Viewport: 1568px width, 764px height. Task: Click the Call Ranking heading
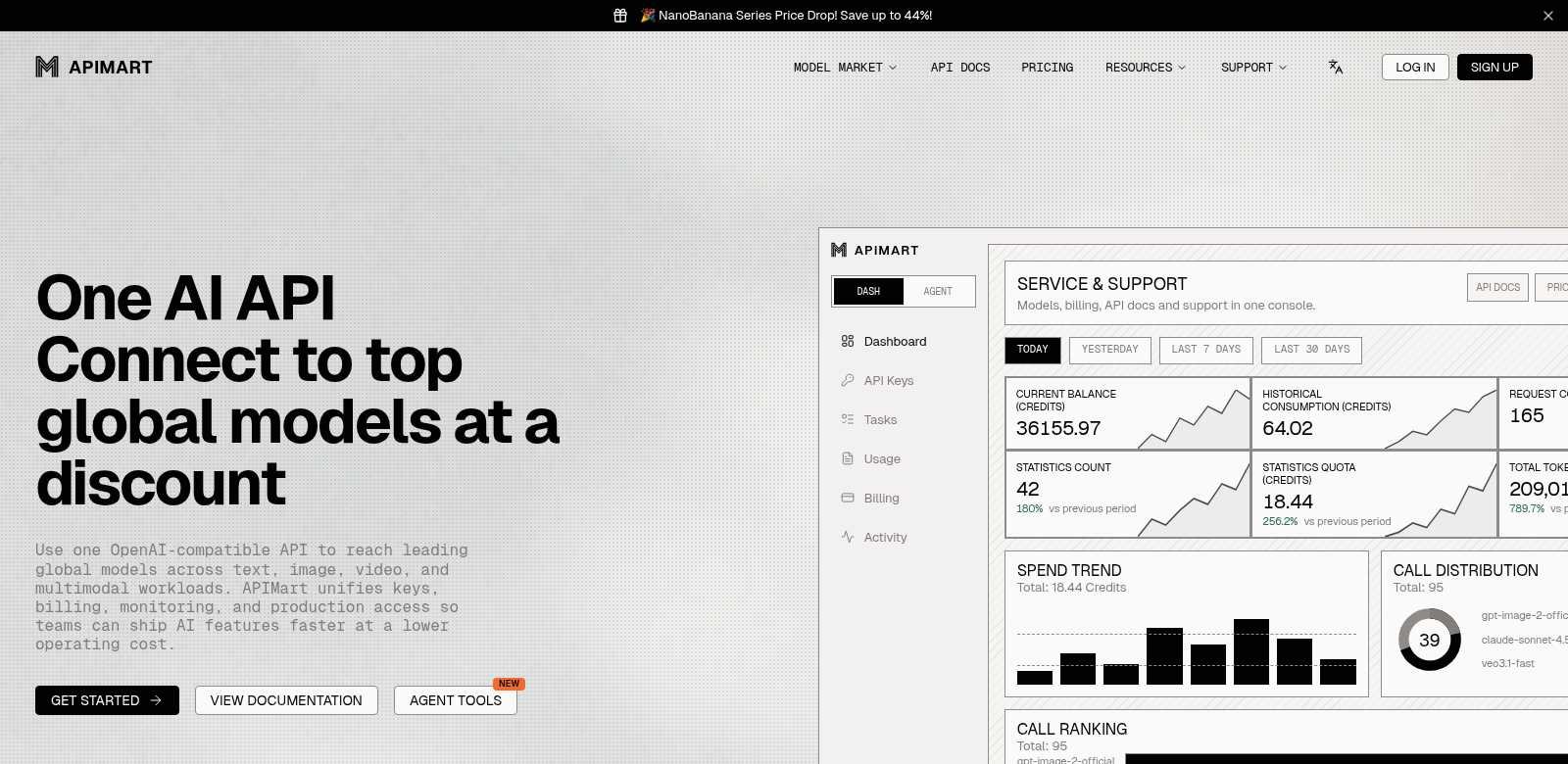click(1072, 729)
